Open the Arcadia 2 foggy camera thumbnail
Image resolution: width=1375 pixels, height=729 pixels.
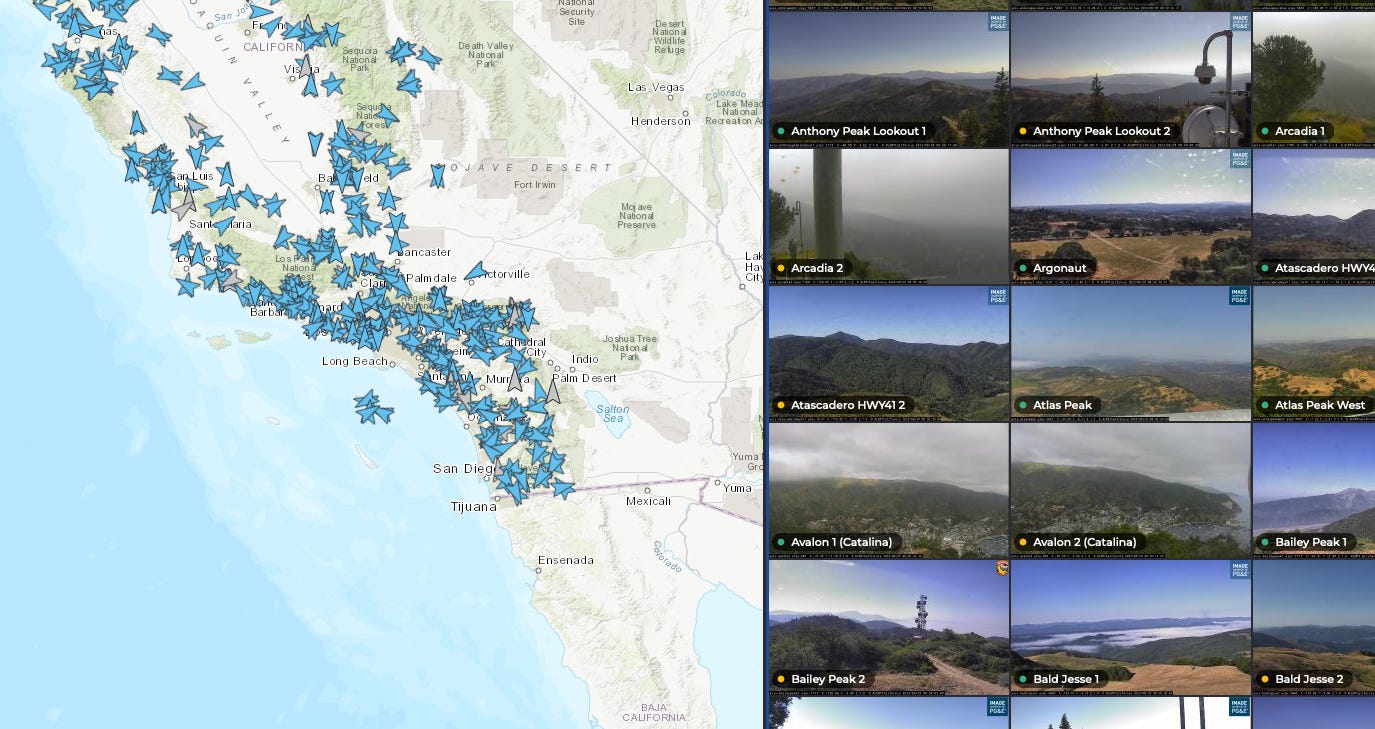888,216
